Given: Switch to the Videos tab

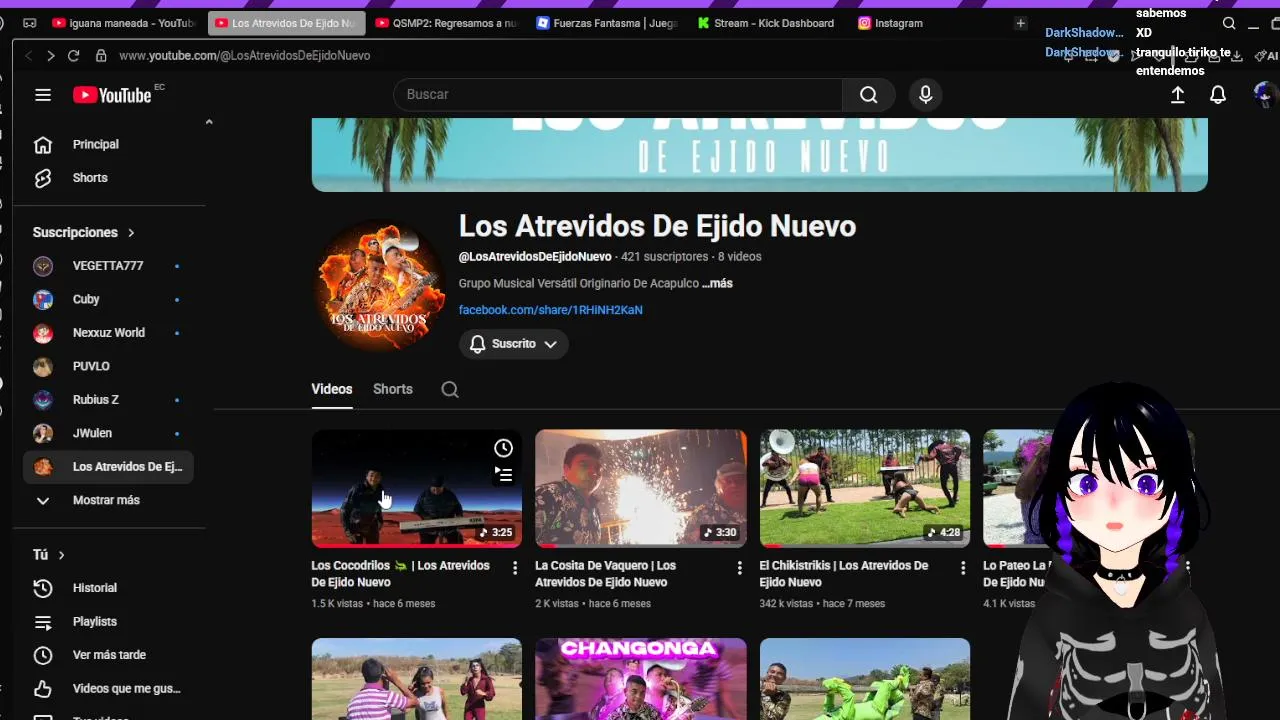Looking at the screenshot, I should tap(332, 389).
